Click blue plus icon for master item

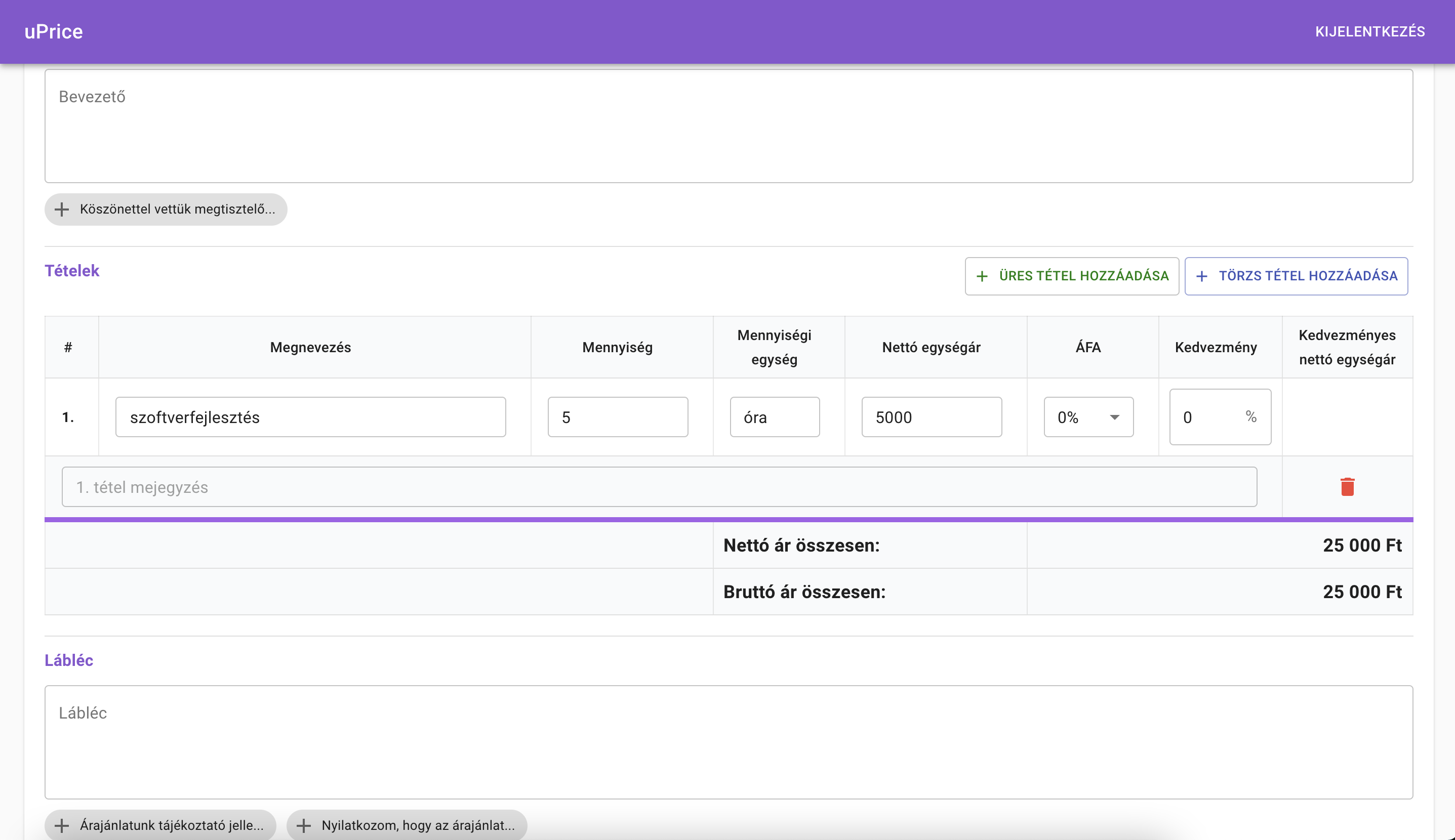click(x=1202, y=276)
